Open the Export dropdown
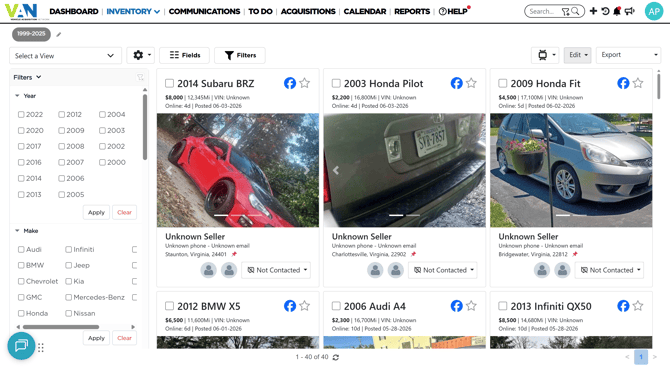Image resolution: width=670 pixels, height=367 pixels. click(628, 55)
